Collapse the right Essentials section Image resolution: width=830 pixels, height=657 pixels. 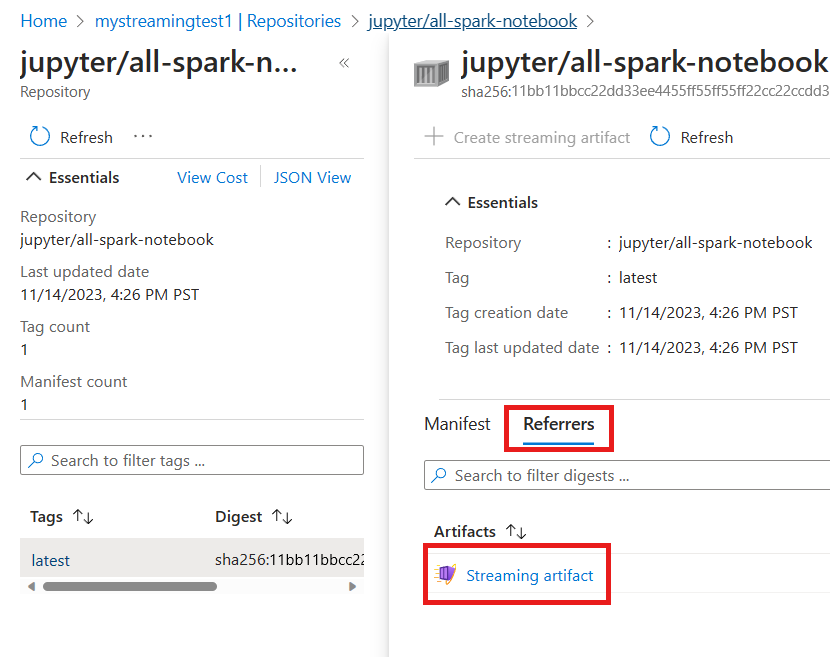(452, 202)
